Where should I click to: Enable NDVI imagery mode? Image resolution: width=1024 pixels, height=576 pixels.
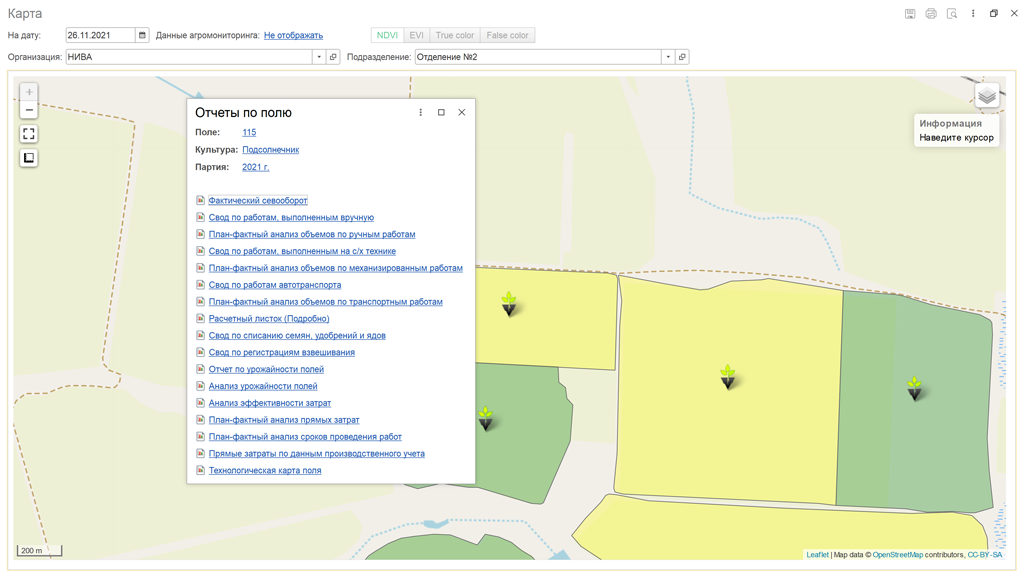(387, 36)
